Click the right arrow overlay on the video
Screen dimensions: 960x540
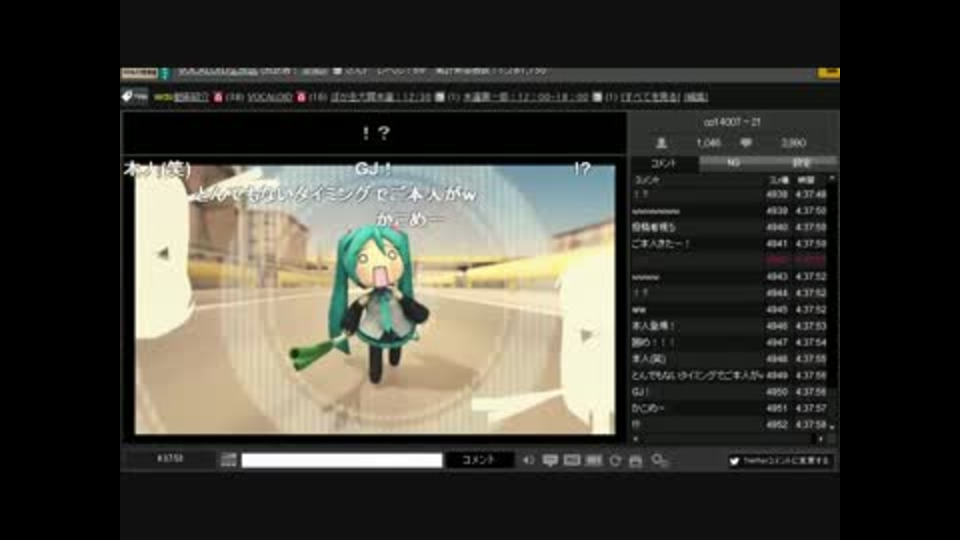pos(587,335)
